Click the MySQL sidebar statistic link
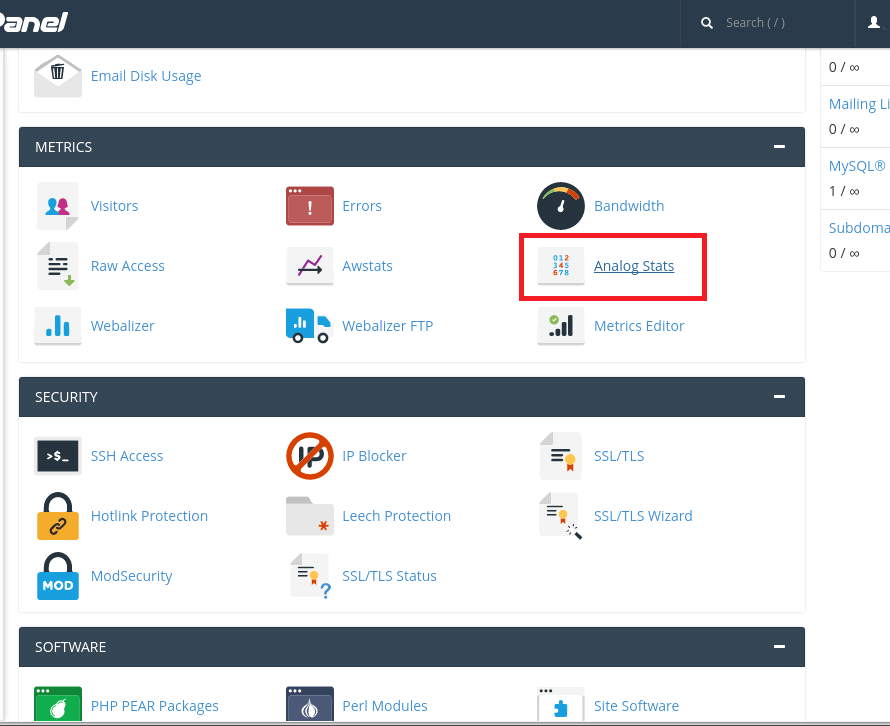Screen dimensions: 890x726 click(857, 166)
